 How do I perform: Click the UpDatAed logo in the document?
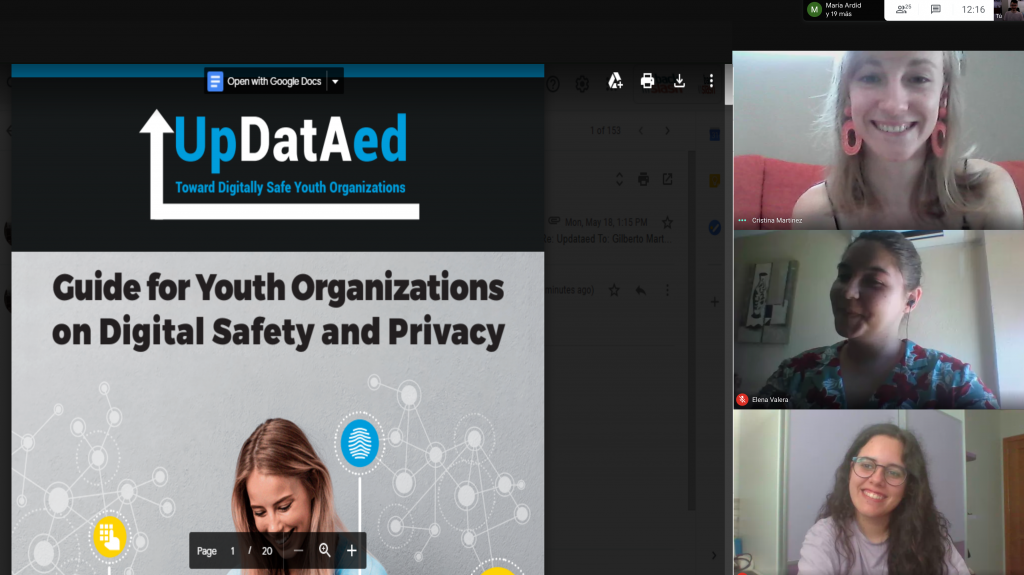point(280,165)
